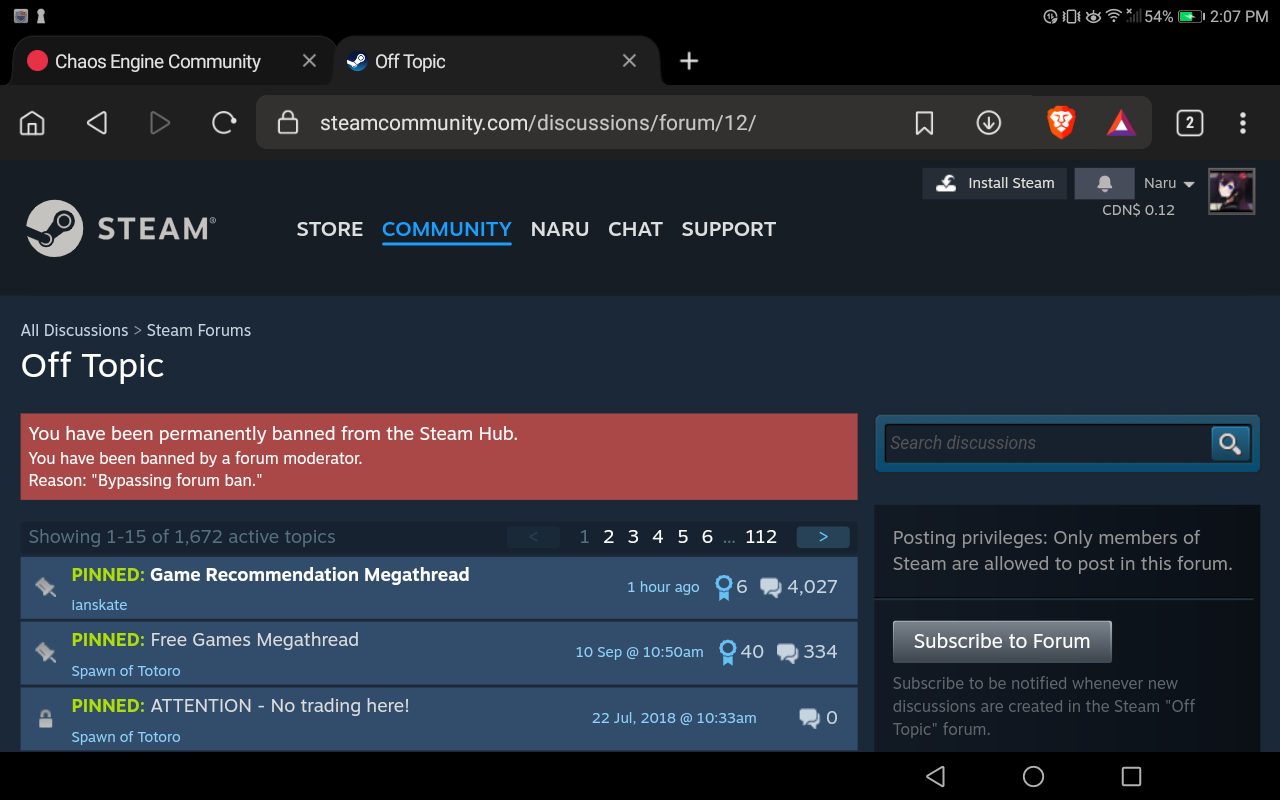Image resolution: width=1280 pixels, height=800 pixels.
Task: Open ATTENTION - No trading here! topic
Action: click(x=280, y=706)
